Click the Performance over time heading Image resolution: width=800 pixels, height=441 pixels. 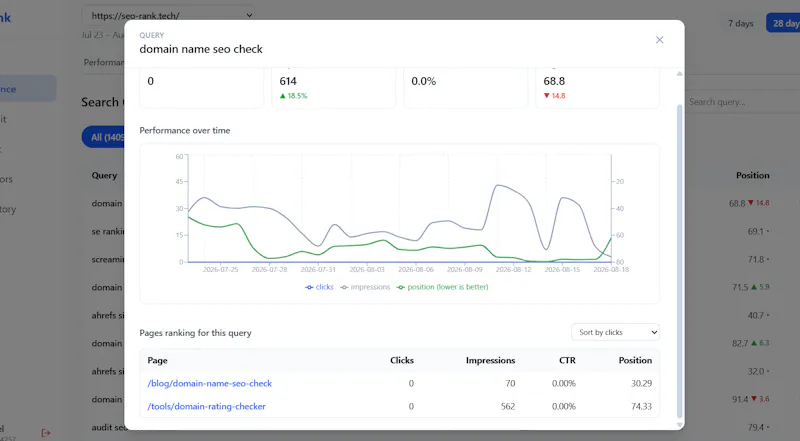tap(185, 130)
